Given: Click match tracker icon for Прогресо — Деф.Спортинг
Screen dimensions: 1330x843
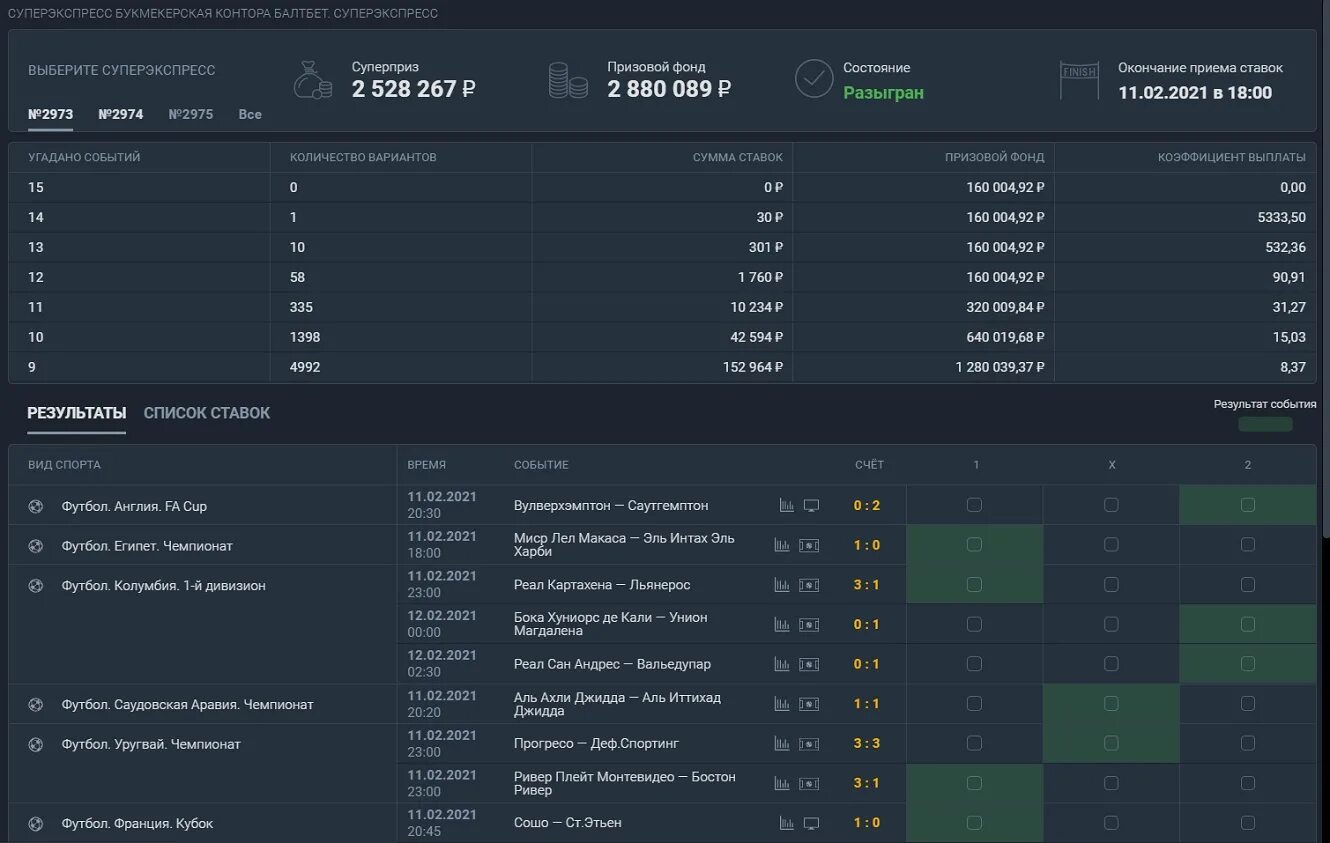Looking at the screenshot, I should click(x=809, y=744).
